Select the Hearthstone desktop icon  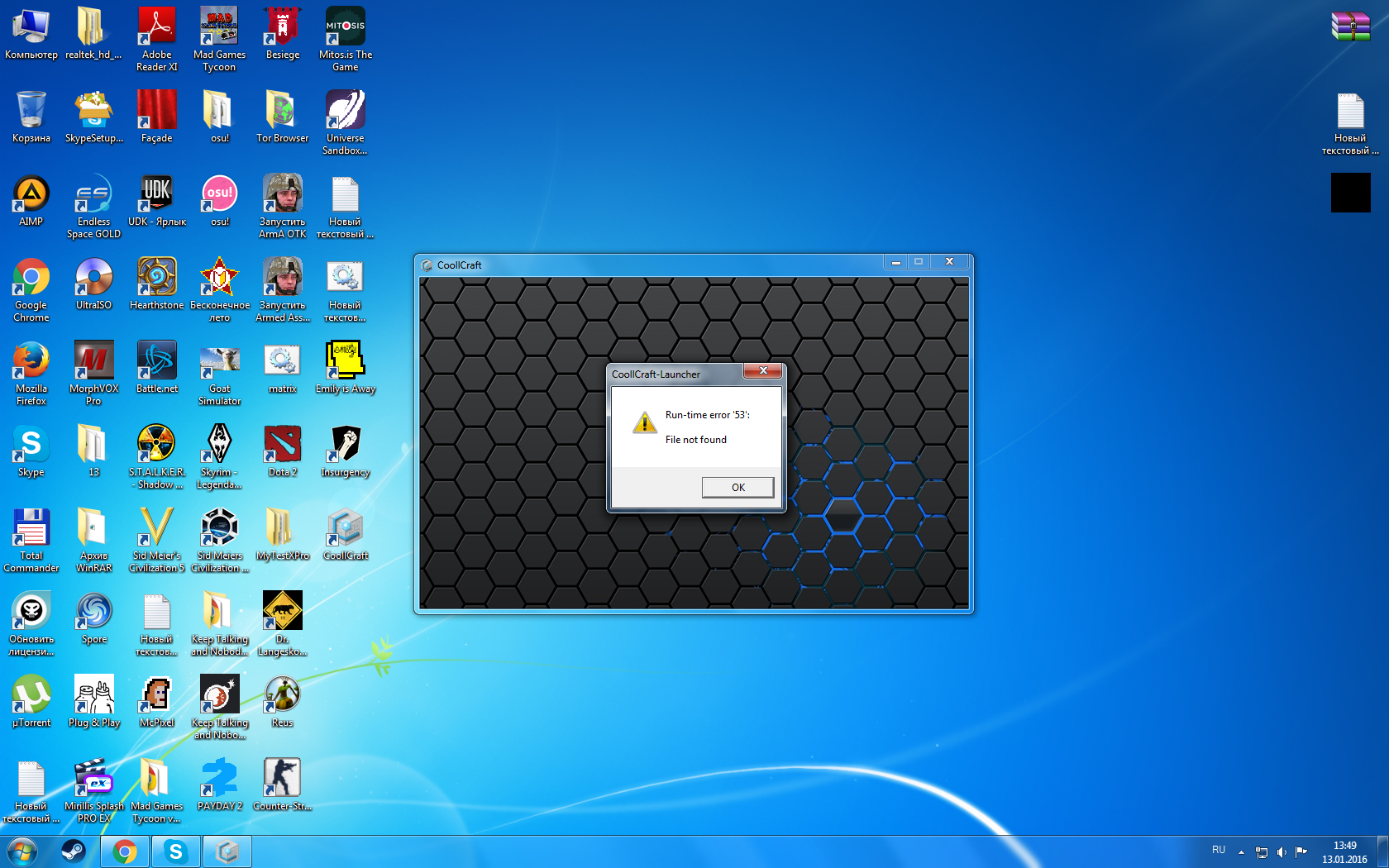tap(156, 283)
